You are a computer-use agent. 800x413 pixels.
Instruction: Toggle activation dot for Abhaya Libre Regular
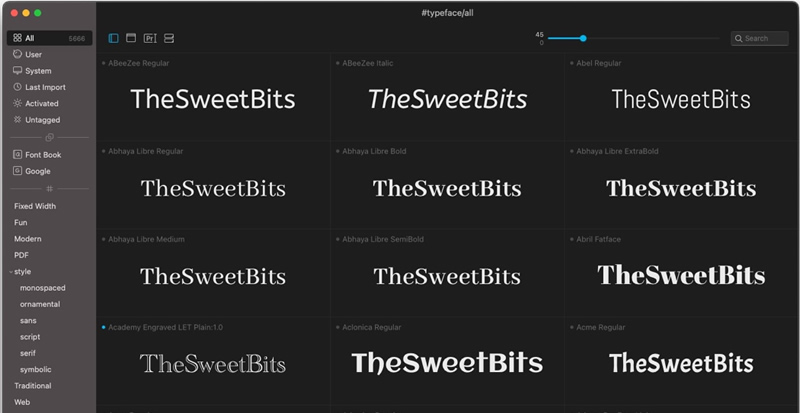tap(104, 151)
